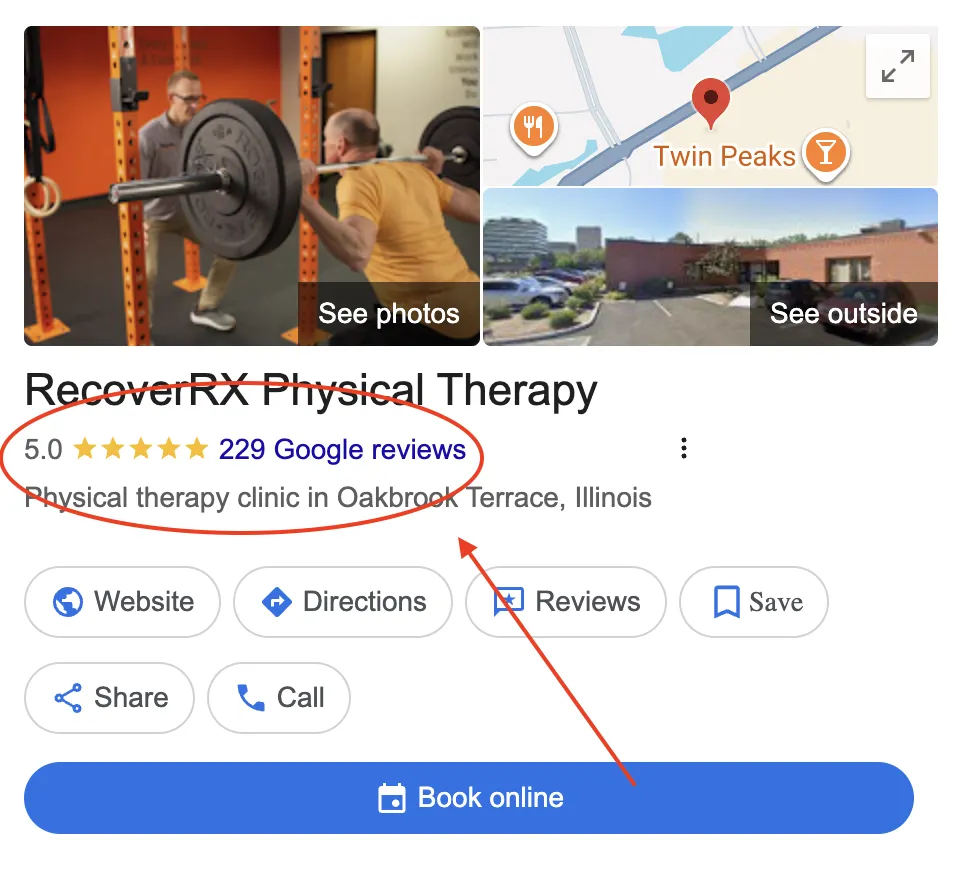Click the phone handset Call icon
The width and height of the screenshot is (968, 884).
click(251, 698)
